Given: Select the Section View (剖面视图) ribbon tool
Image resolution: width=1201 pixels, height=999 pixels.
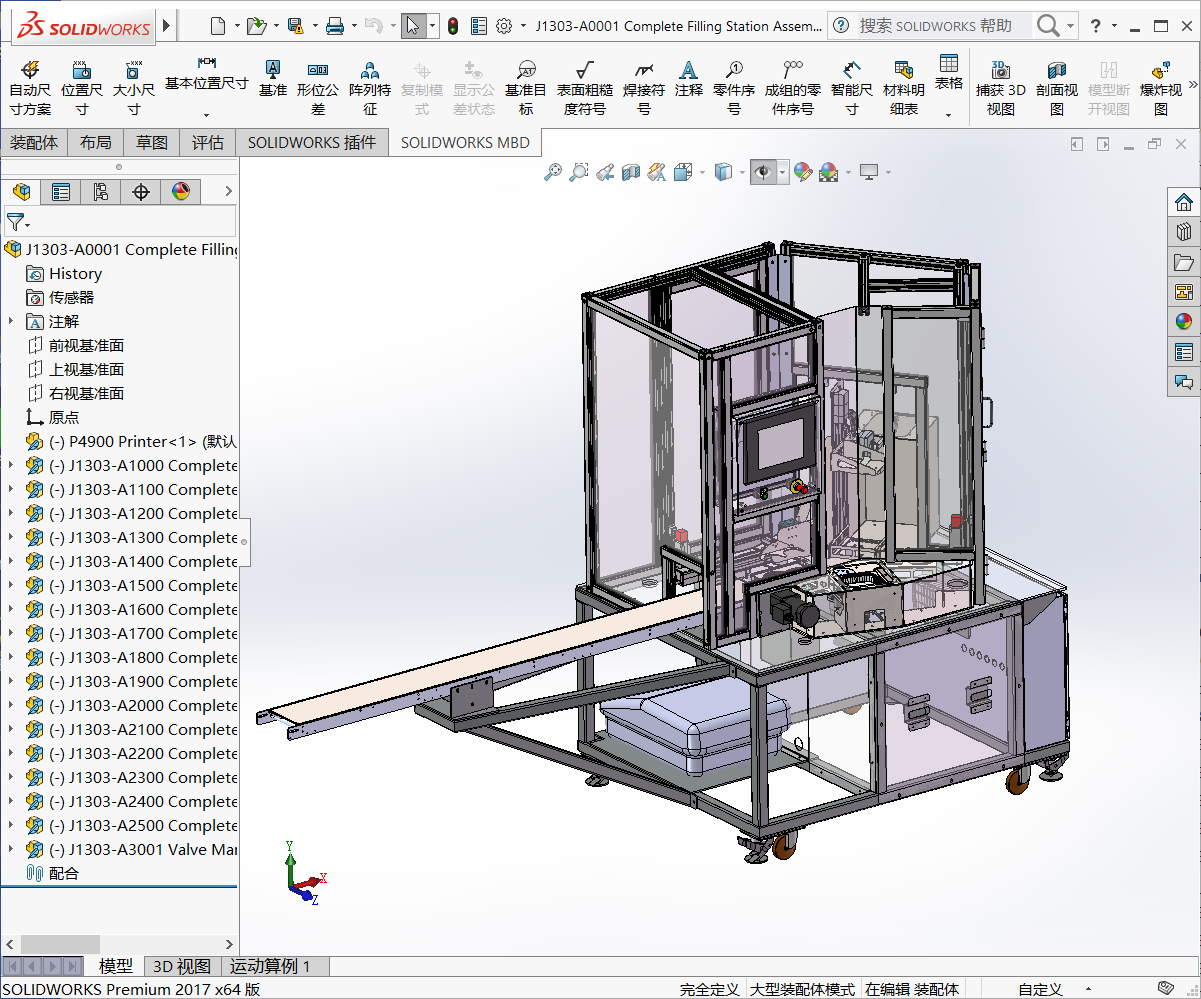Looking at the screenshot, I should point(1057,87).
